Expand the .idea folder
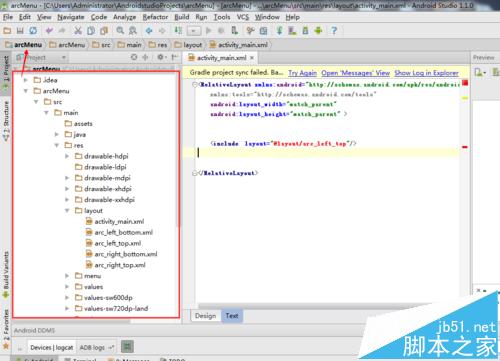The height and width of the screenshot is (361, 500). (26, 80)
